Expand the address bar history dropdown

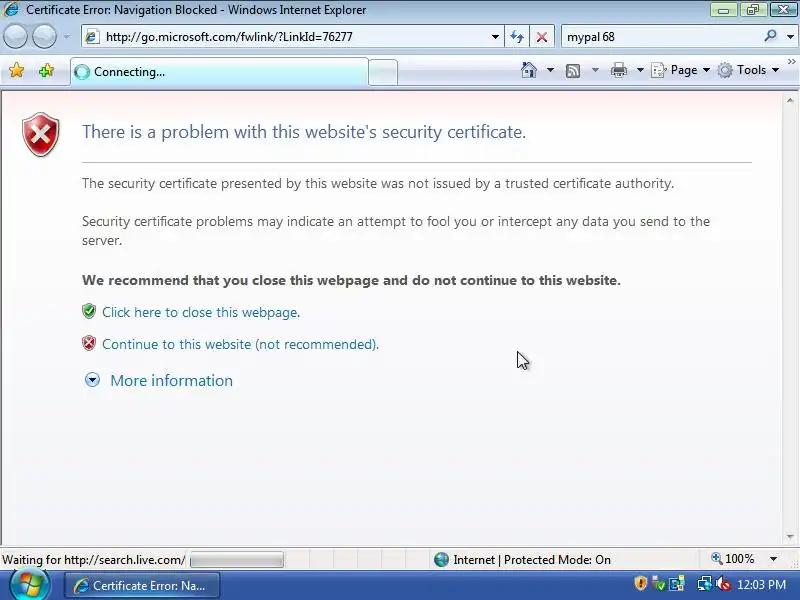pos(494,37)
